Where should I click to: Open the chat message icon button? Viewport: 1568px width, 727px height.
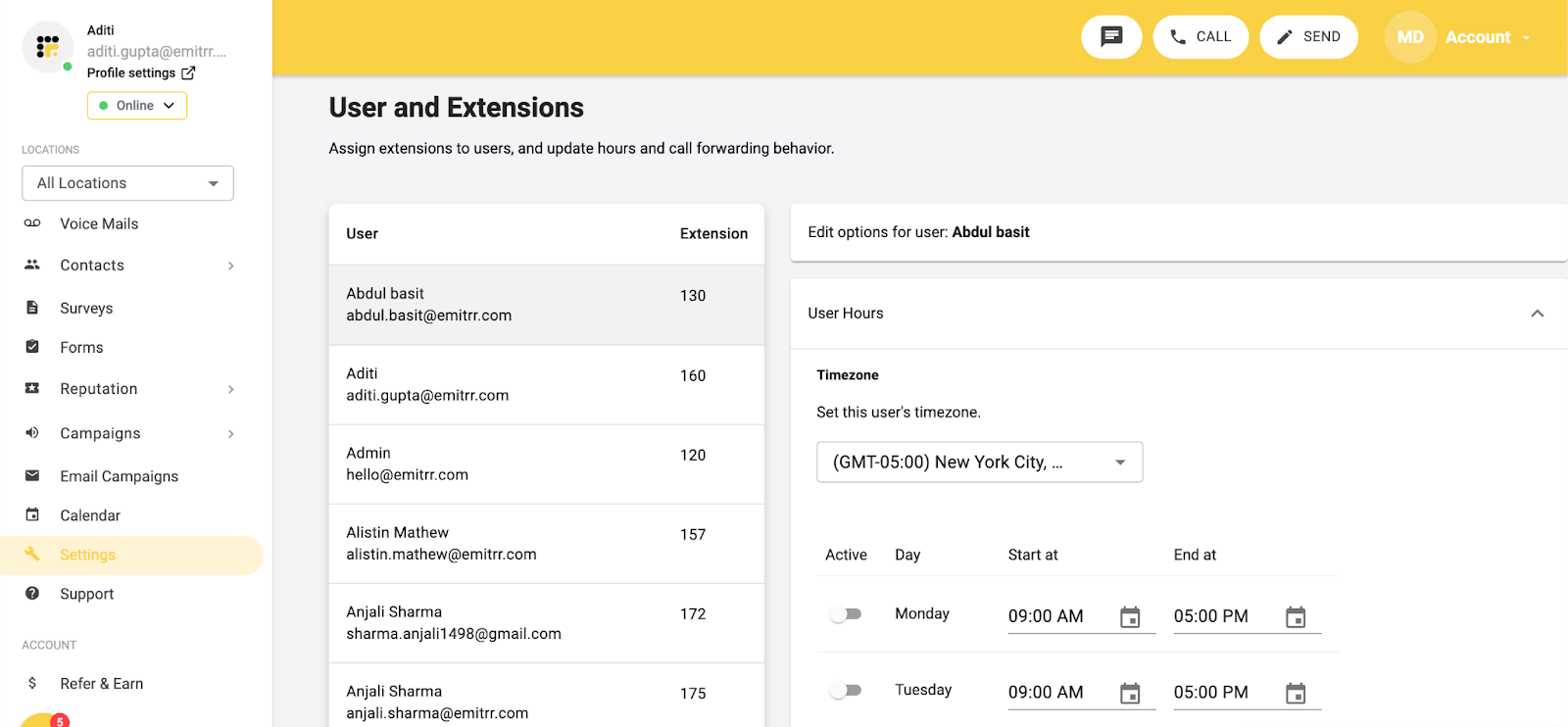click(x=1111, y=37)
